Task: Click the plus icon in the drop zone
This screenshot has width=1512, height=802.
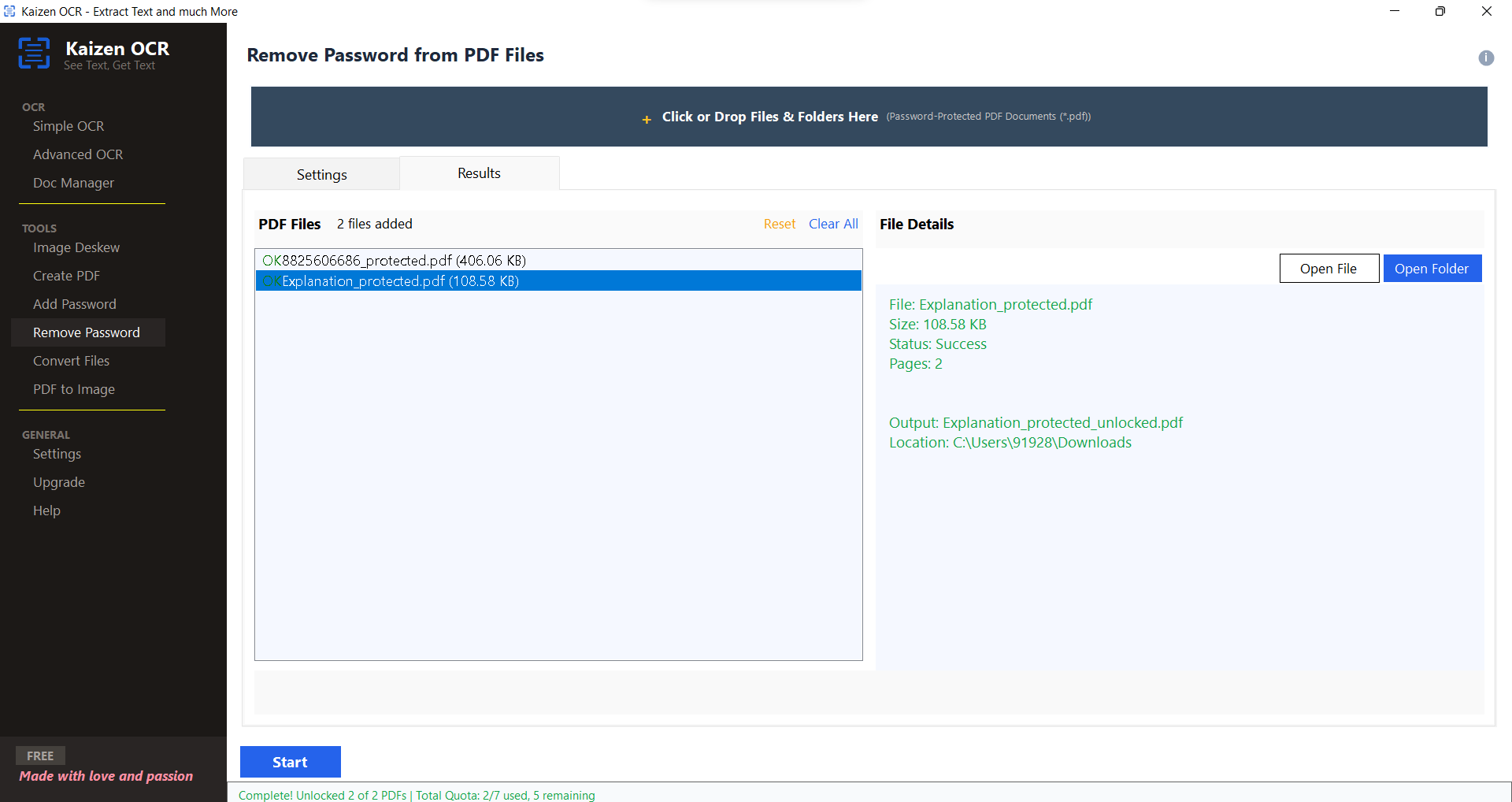Action: coord(647,119)
